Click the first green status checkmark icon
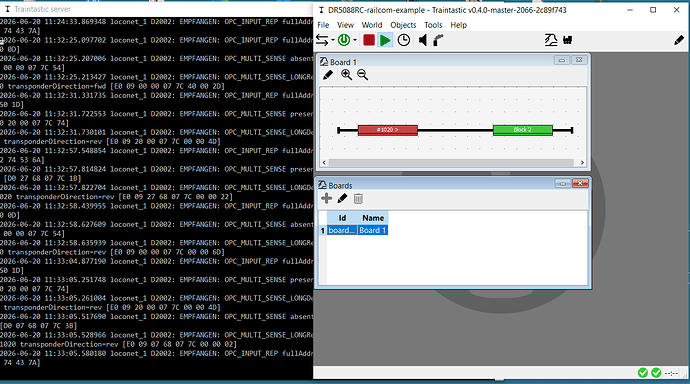Viewport: 690px width, 384px height. (x=643, y=373)
